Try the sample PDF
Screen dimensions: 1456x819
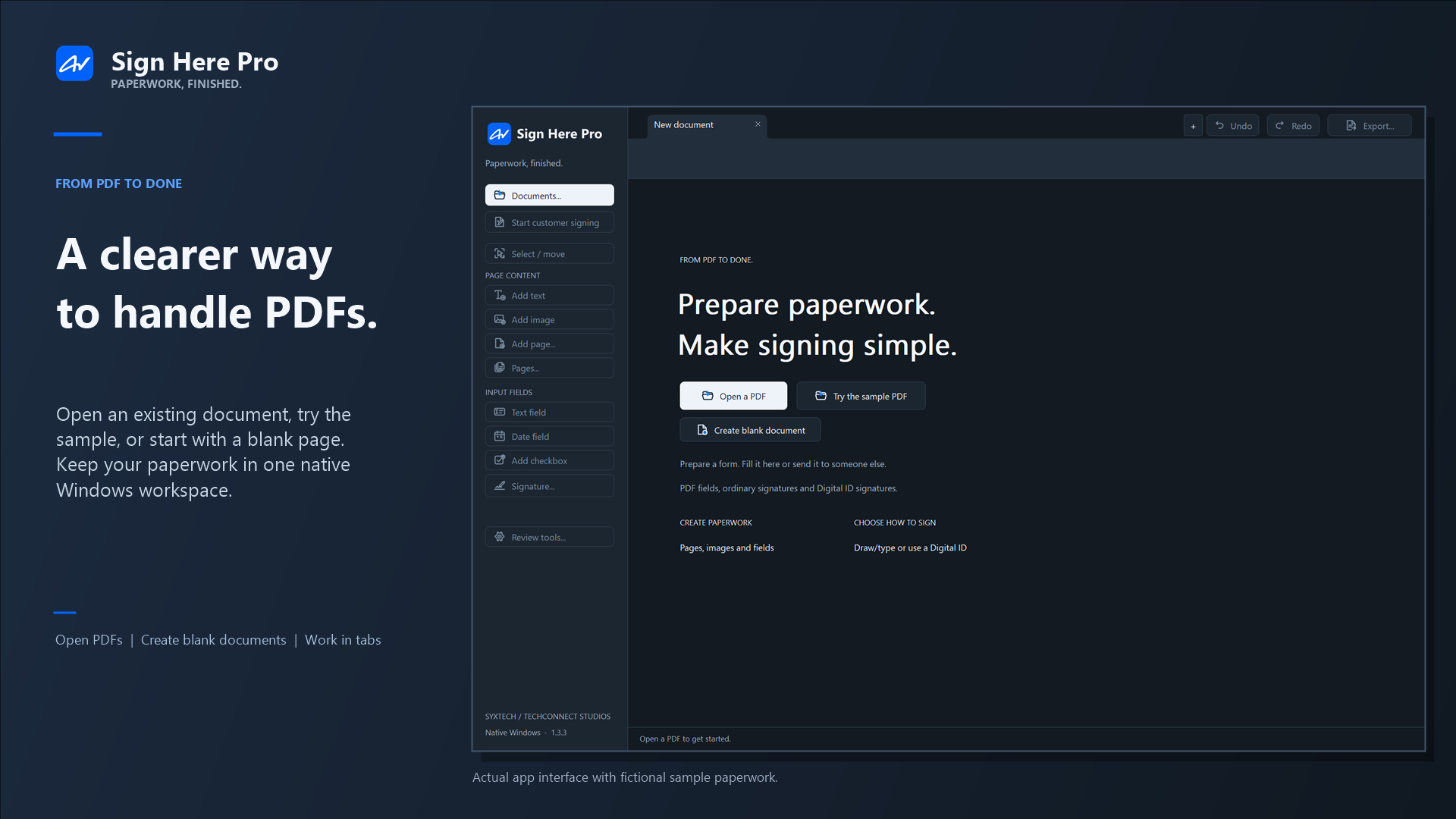point(861,396)
